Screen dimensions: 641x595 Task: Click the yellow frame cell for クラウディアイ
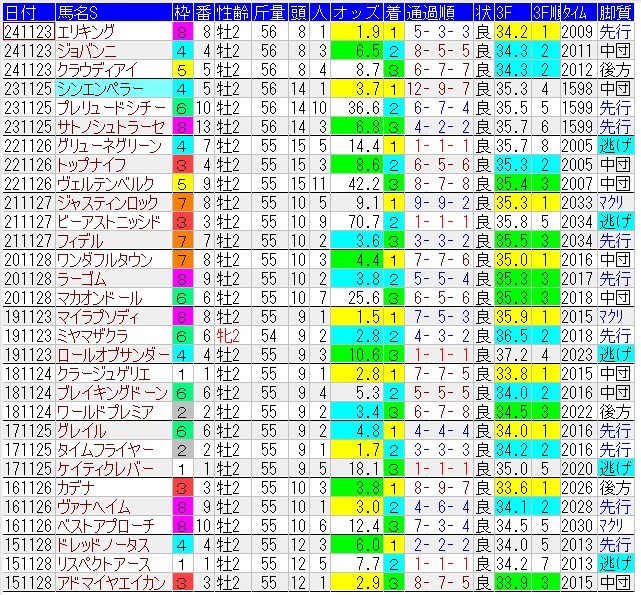pyautogui.click(x=182, y=69)
